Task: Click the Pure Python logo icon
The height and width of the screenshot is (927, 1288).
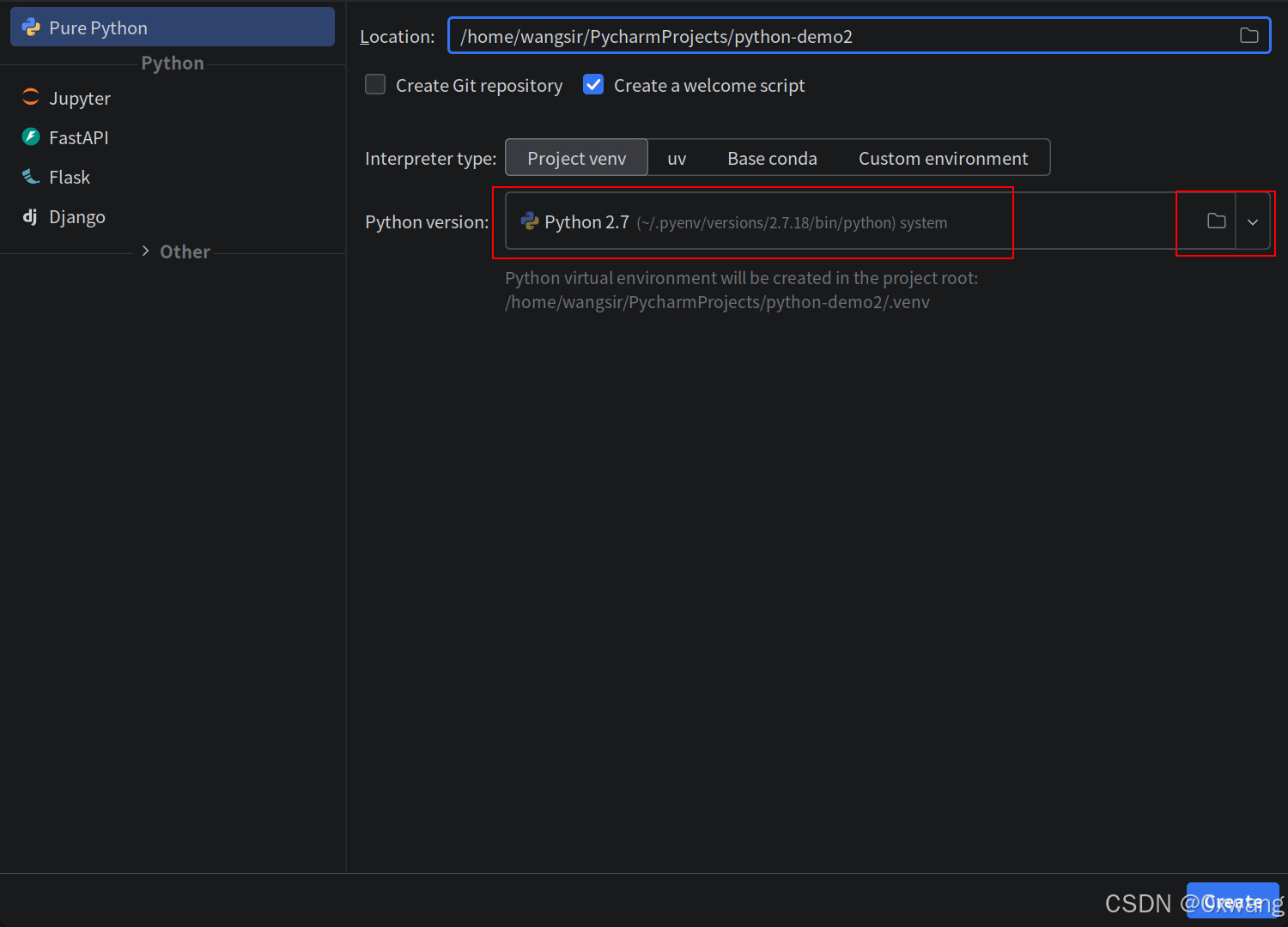Action: 31,27
